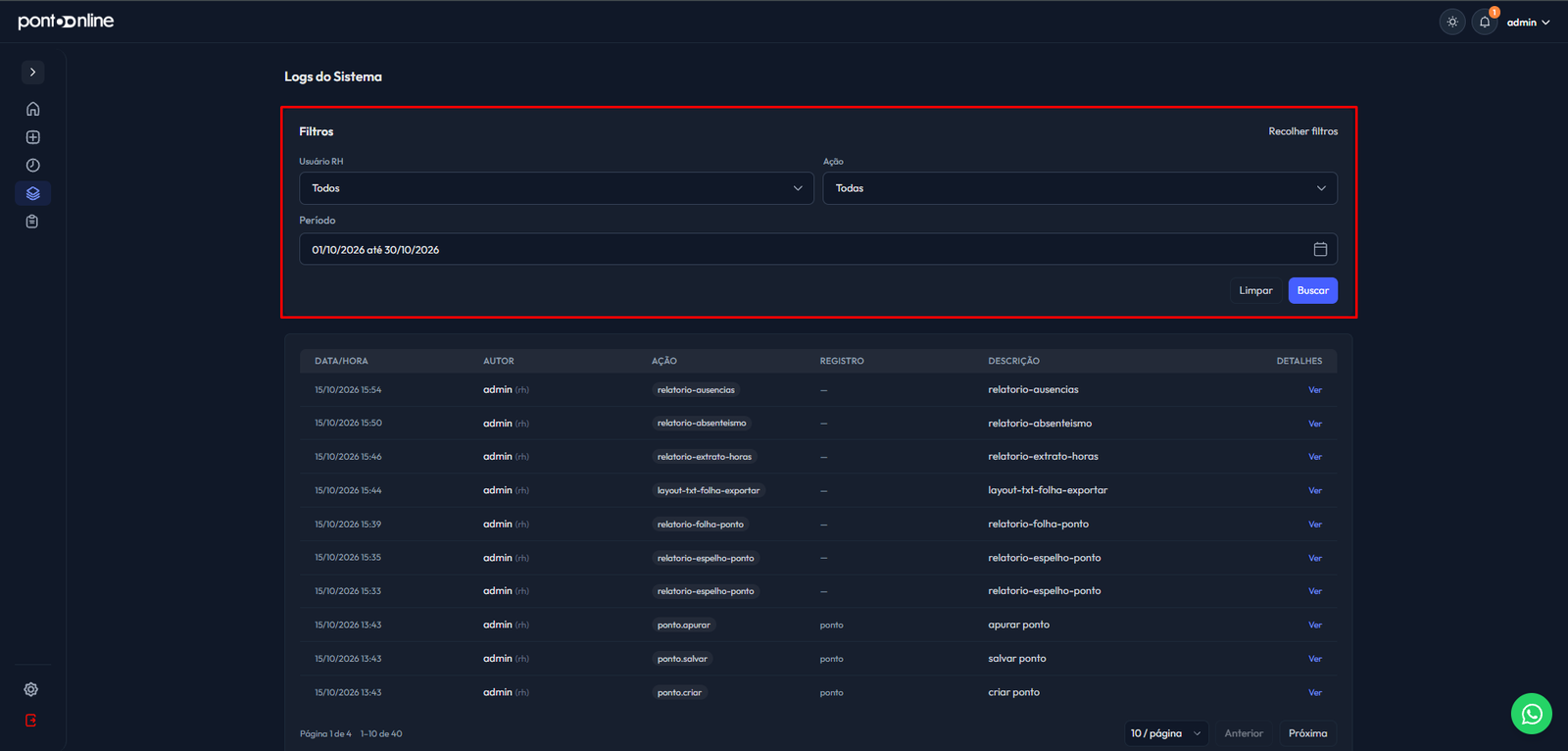Open the Ação dropdown showing Todas
The height and width of the screenshot is (751, 1568).
[x=1080, y=188]
